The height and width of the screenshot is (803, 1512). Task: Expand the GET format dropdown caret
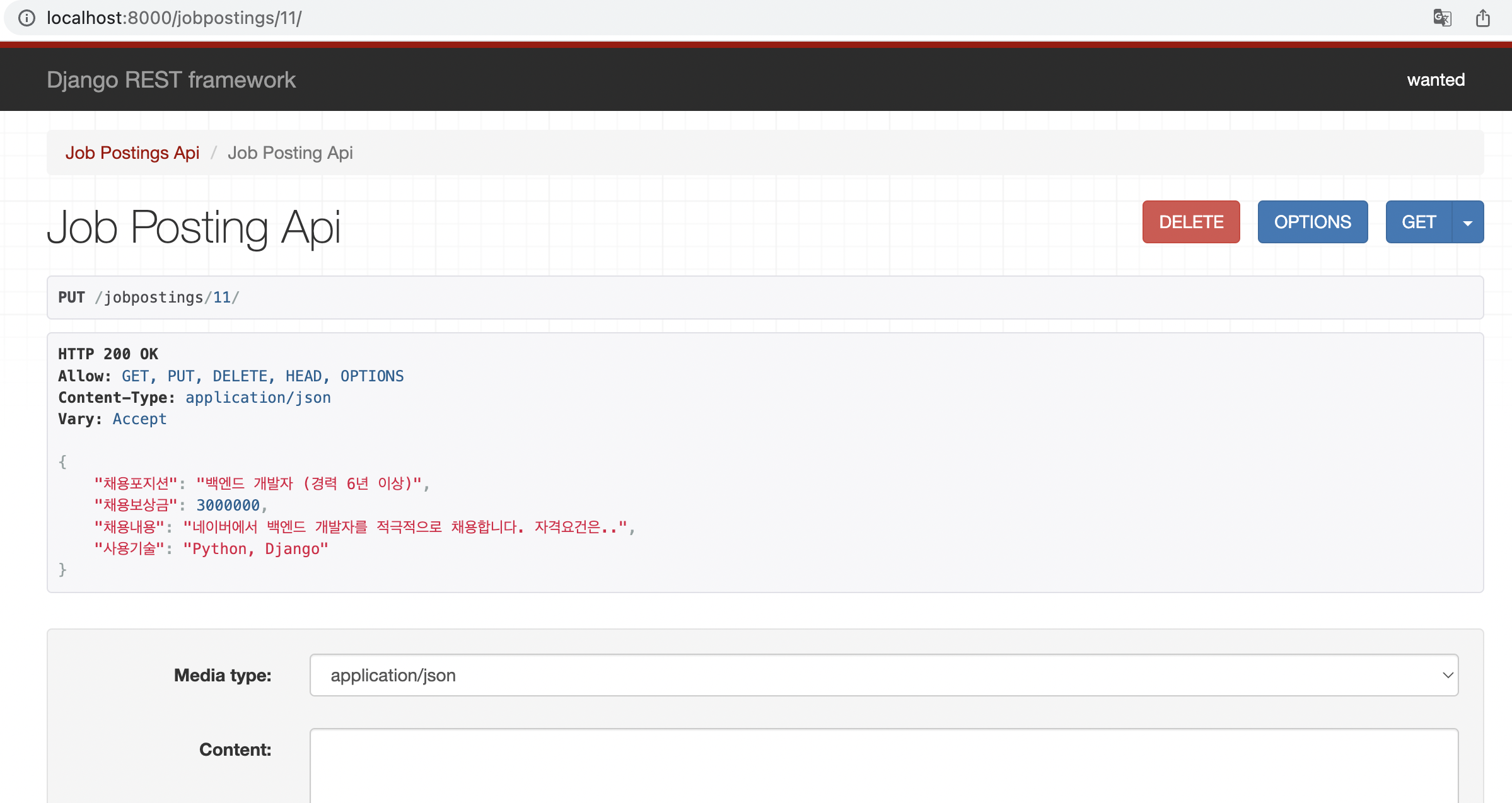1468,222
